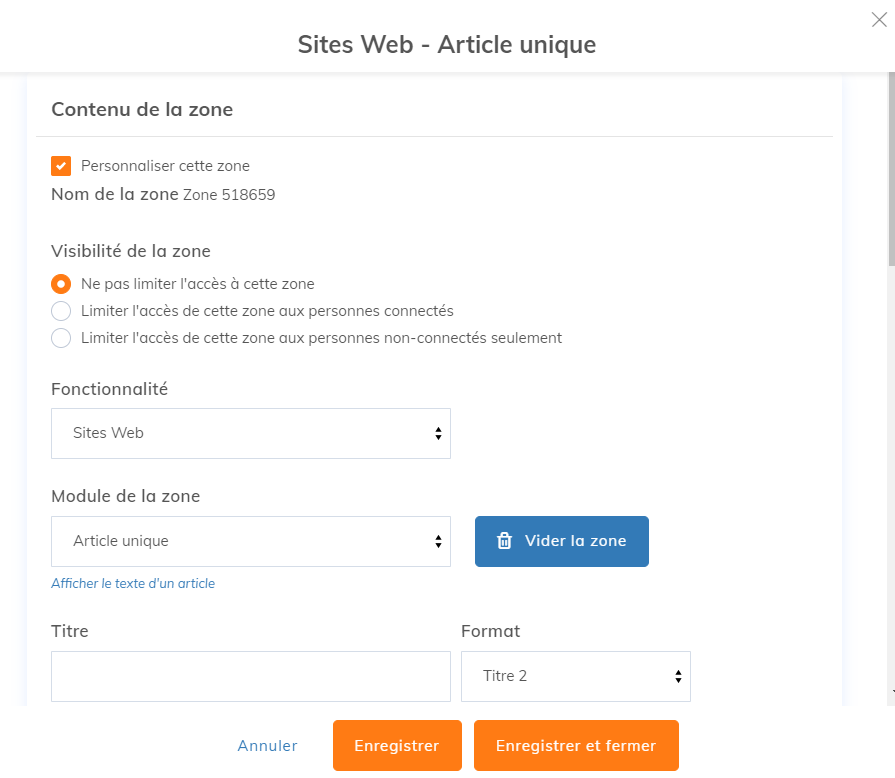The width and height of the screenshot is (895, 778).
Task: Click the arrows on Article unique select
Action: click(438, 541)
